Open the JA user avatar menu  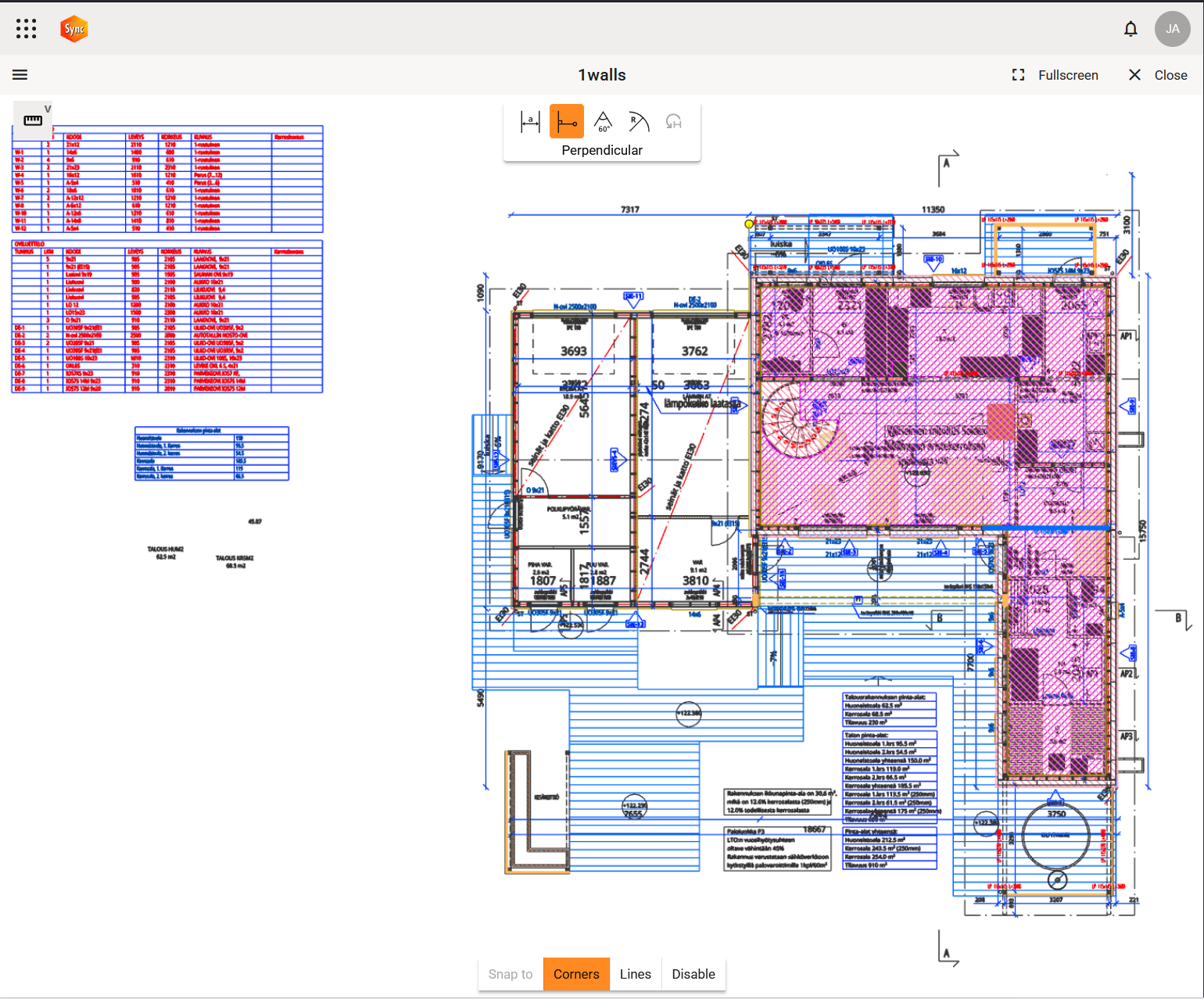[1172, 29]
